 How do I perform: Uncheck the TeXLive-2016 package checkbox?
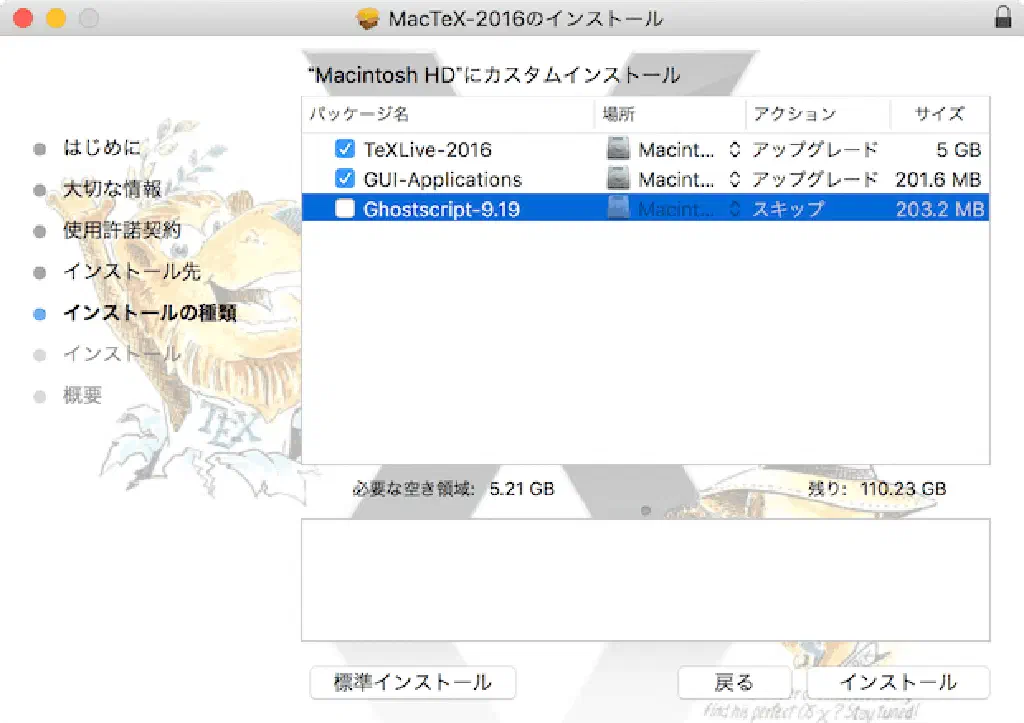[345, 150]
